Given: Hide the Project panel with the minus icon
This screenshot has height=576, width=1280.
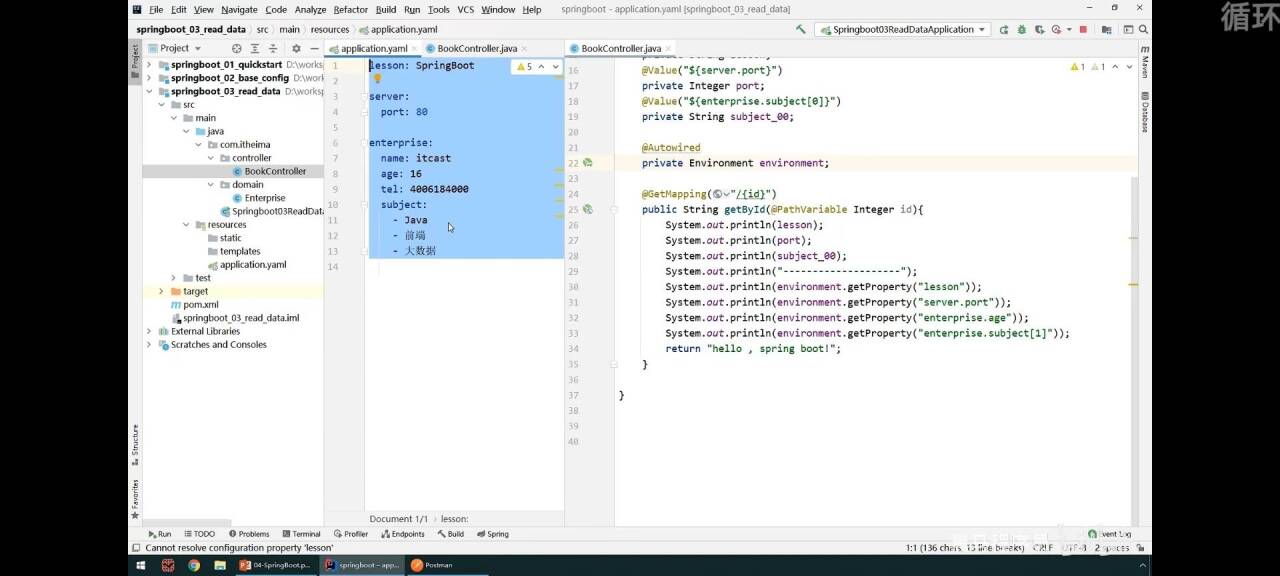Looking at the screenshot, I should 314,48.
